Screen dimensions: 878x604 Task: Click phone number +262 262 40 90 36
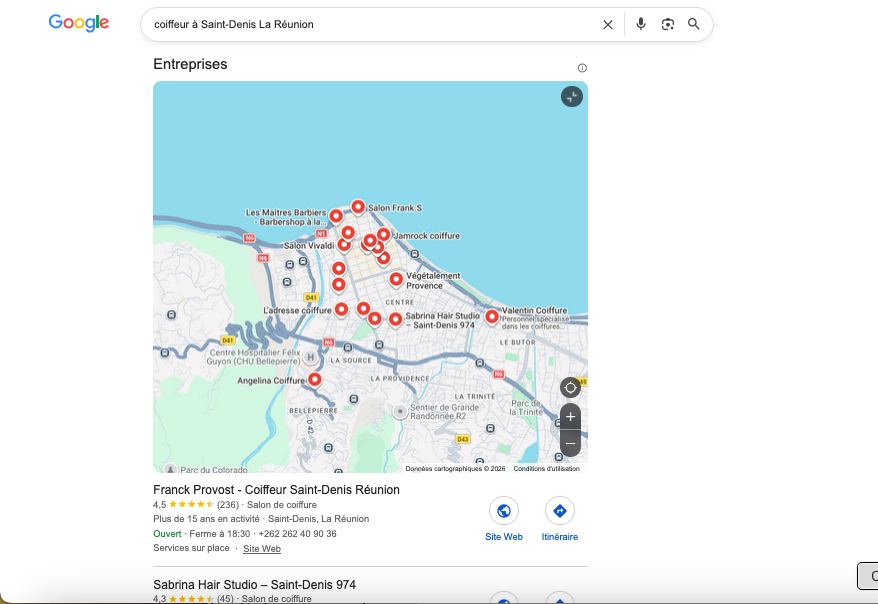pyautogui.click(x=297, y=533)
